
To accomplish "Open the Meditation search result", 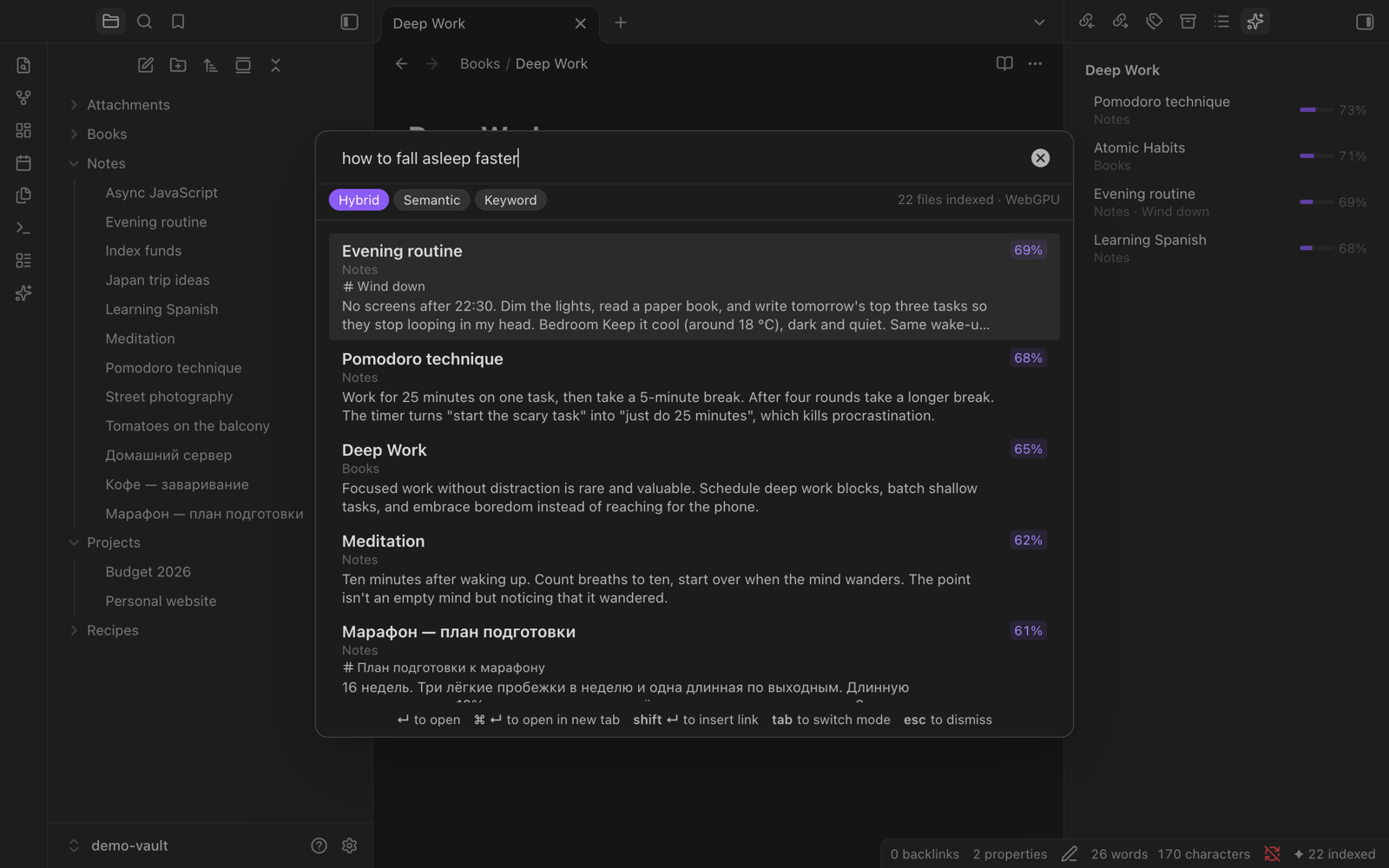I will 694,569.
